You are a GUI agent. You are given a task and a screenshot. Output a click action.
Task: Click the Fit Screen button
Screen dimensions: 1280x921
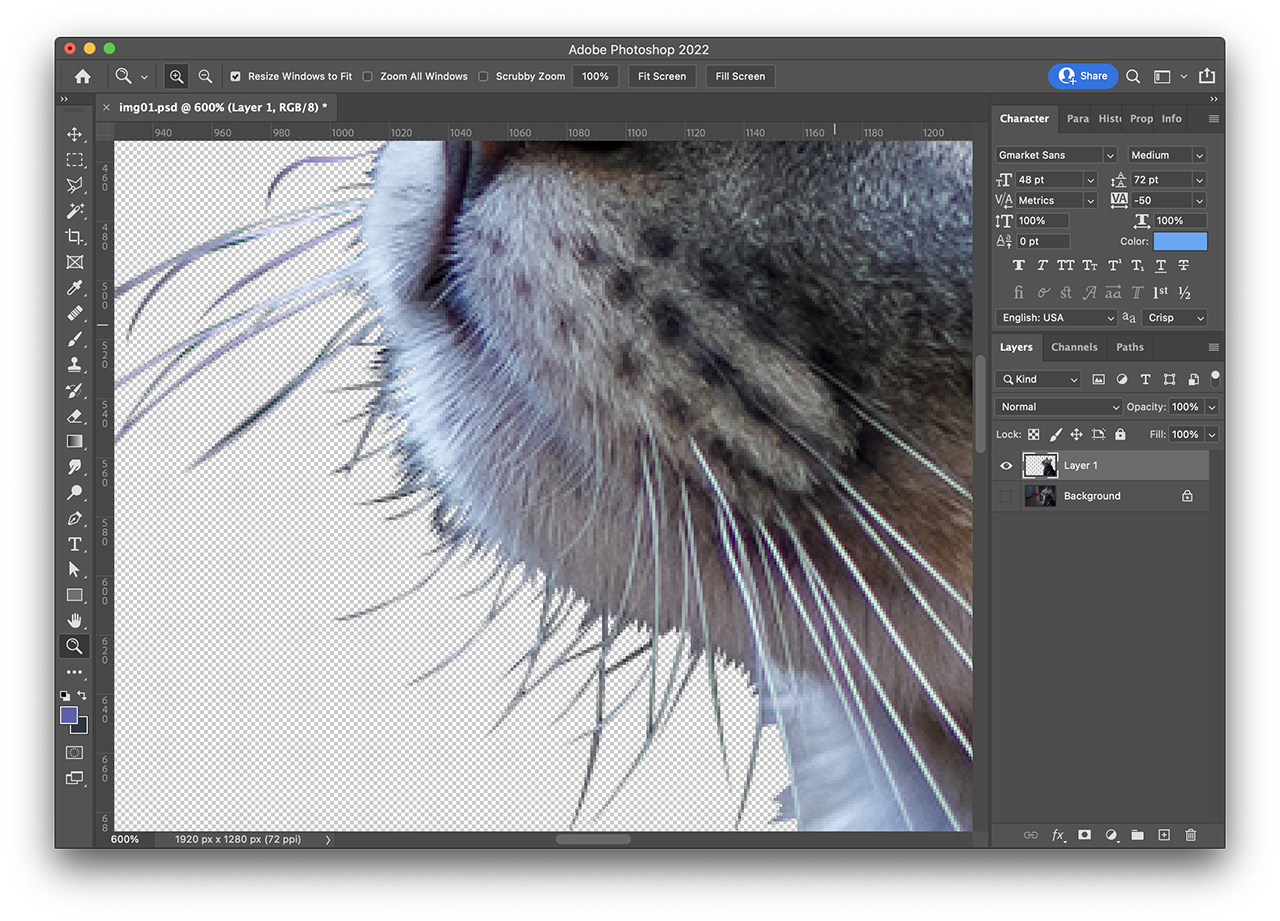(x=662, y=76)
